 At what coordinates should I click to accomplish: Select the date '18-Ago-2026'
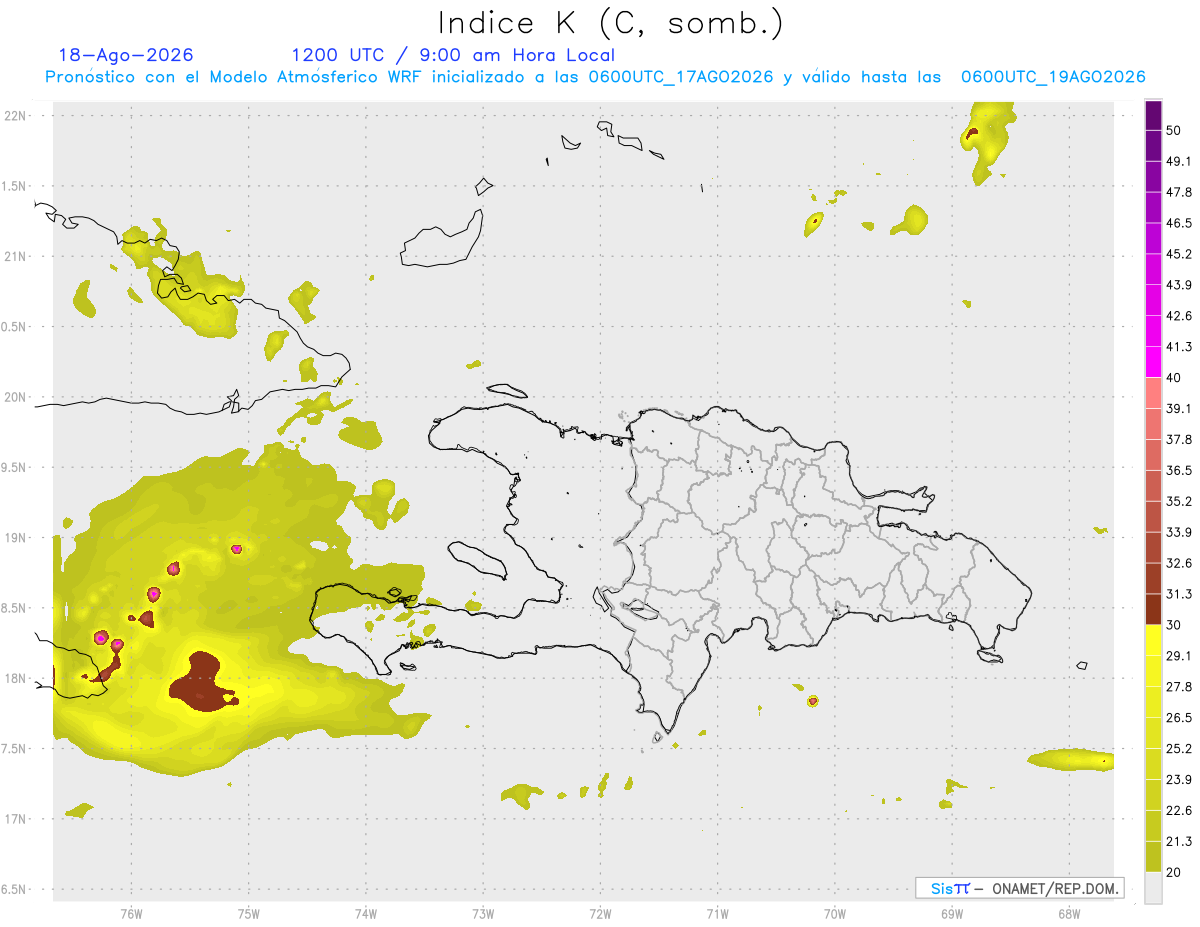coord(126,55)
